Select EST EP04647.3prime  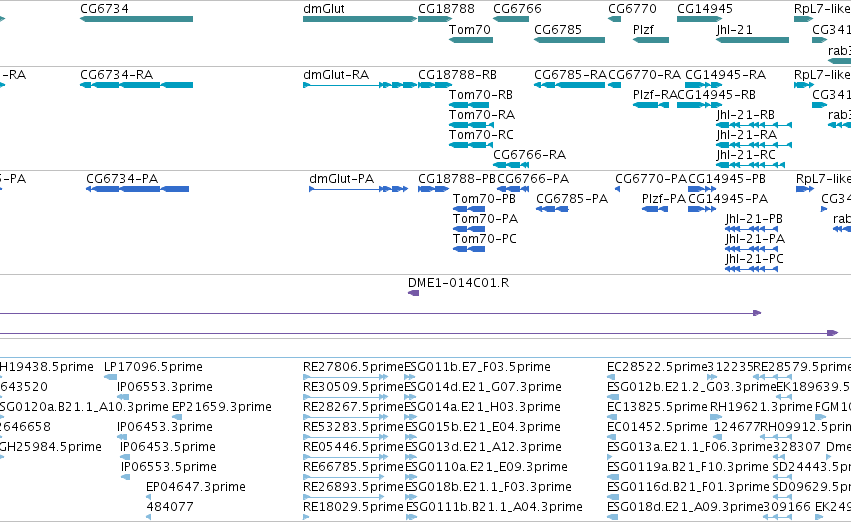pyautogui.click(x=195, y=488)
